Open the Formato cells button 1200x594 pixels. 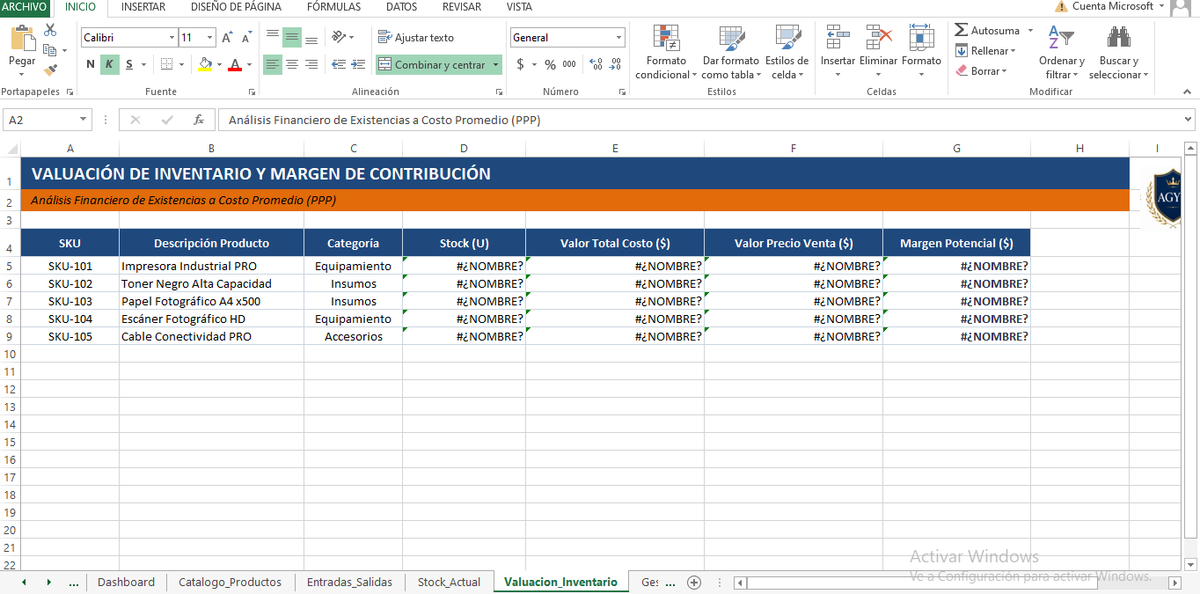pyautogui.click(x=921, y=53)
